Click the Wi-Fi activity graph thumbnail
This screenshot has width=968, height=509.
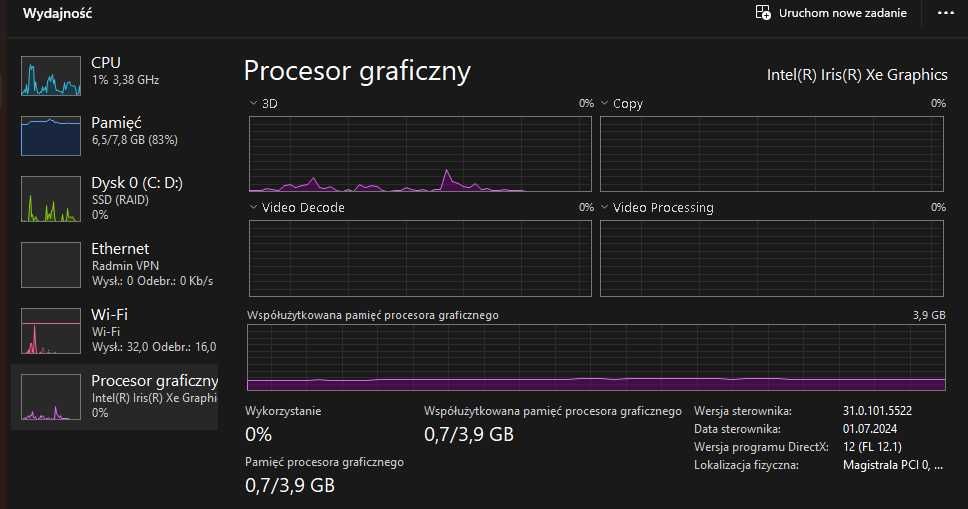point(50,330)
